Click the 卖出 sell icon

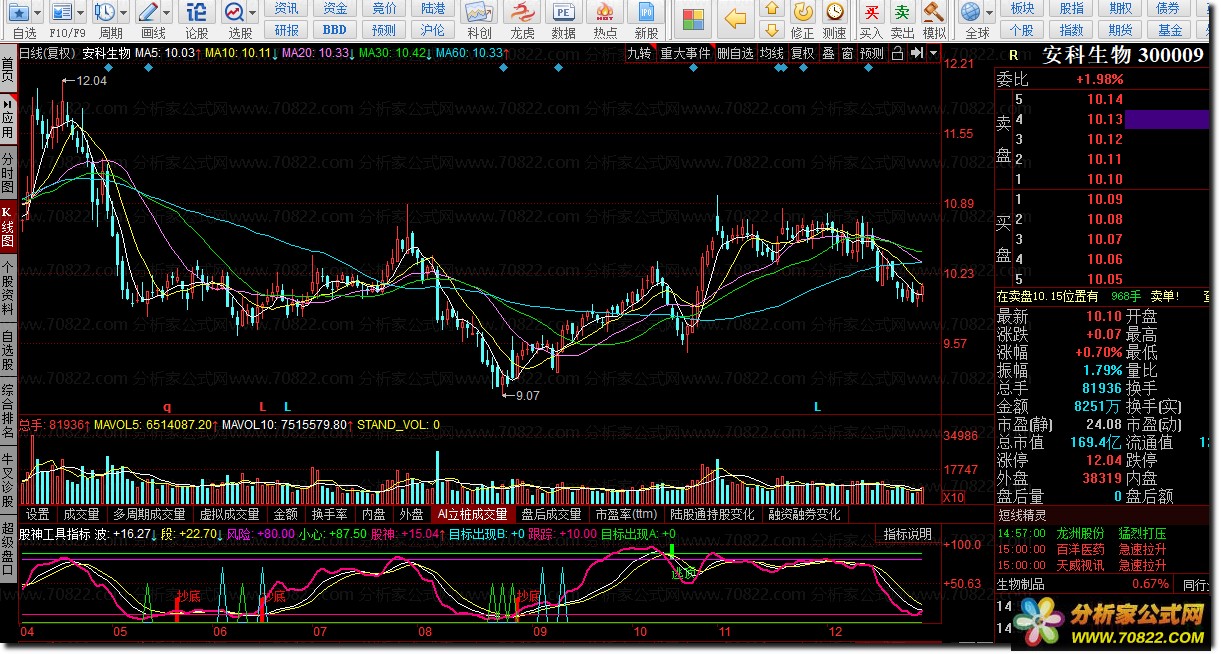[902, 12]
